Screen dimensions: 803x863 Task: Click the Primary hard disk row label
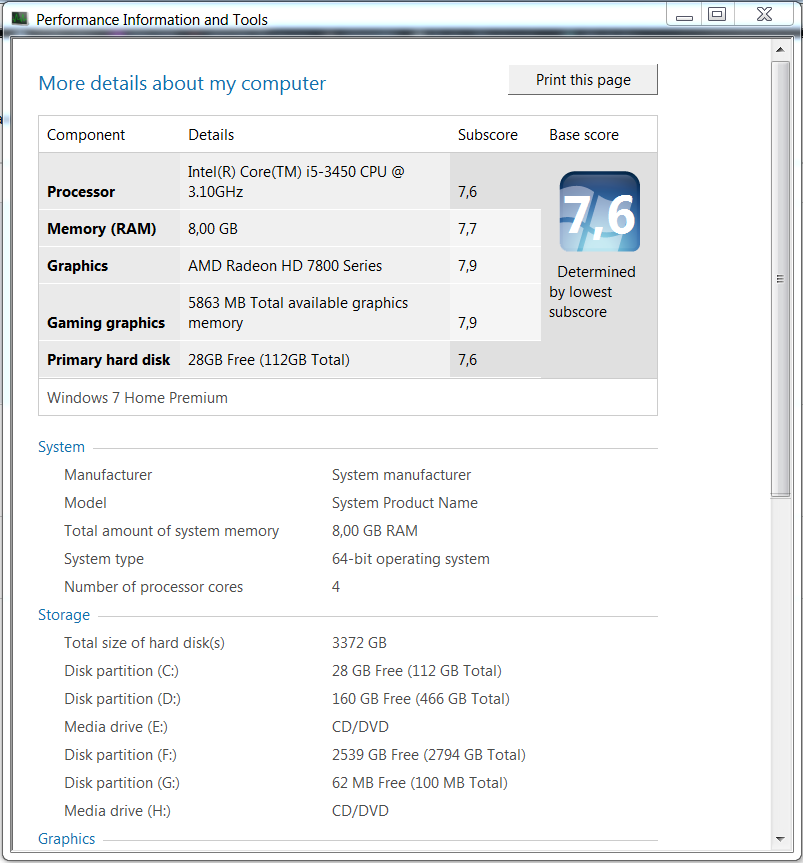(x=109, y=360)
